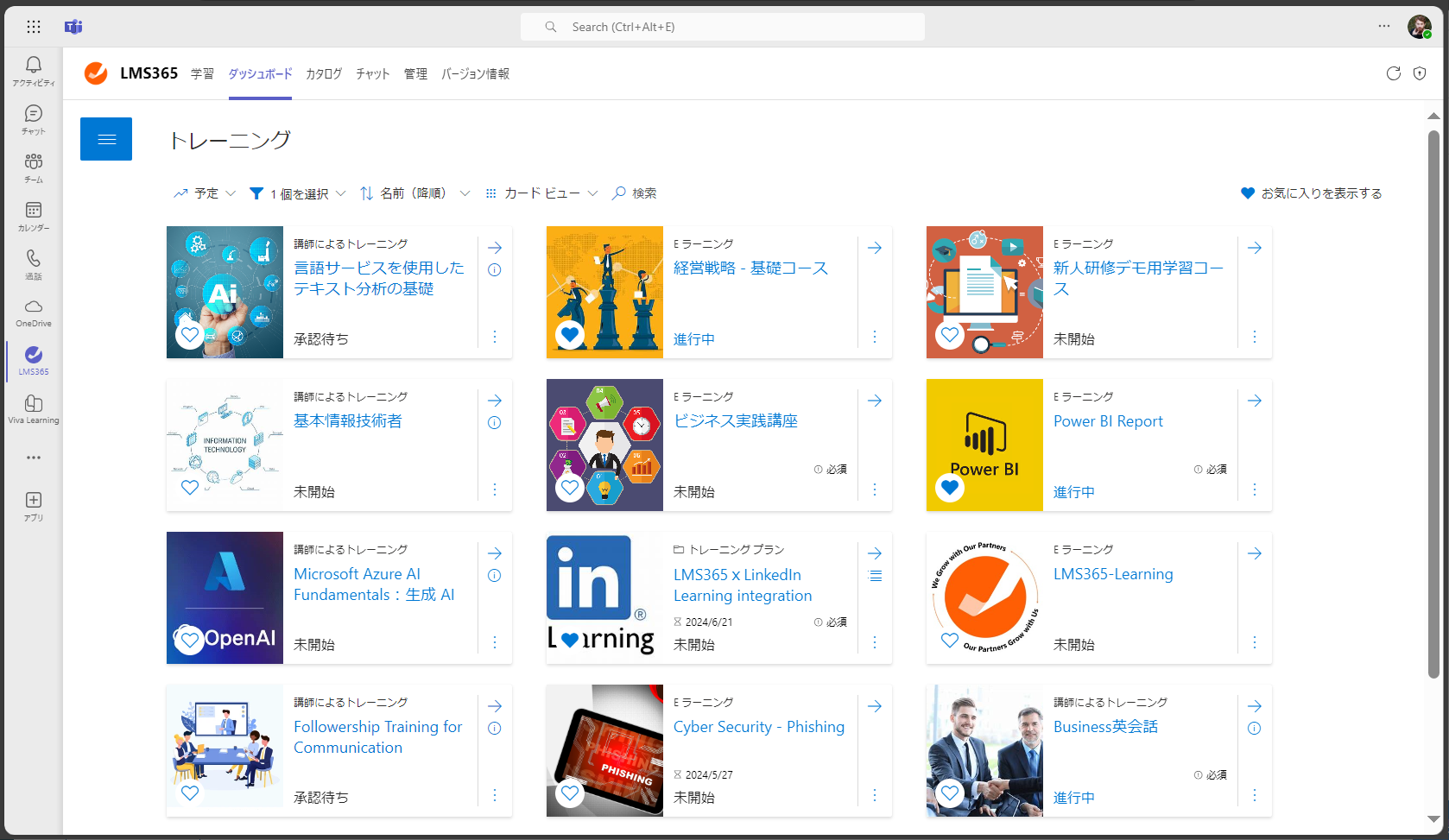The image size is (1449, 840).
Task: Open the LMS365 sidebar app icon
Action: [34, 361]
